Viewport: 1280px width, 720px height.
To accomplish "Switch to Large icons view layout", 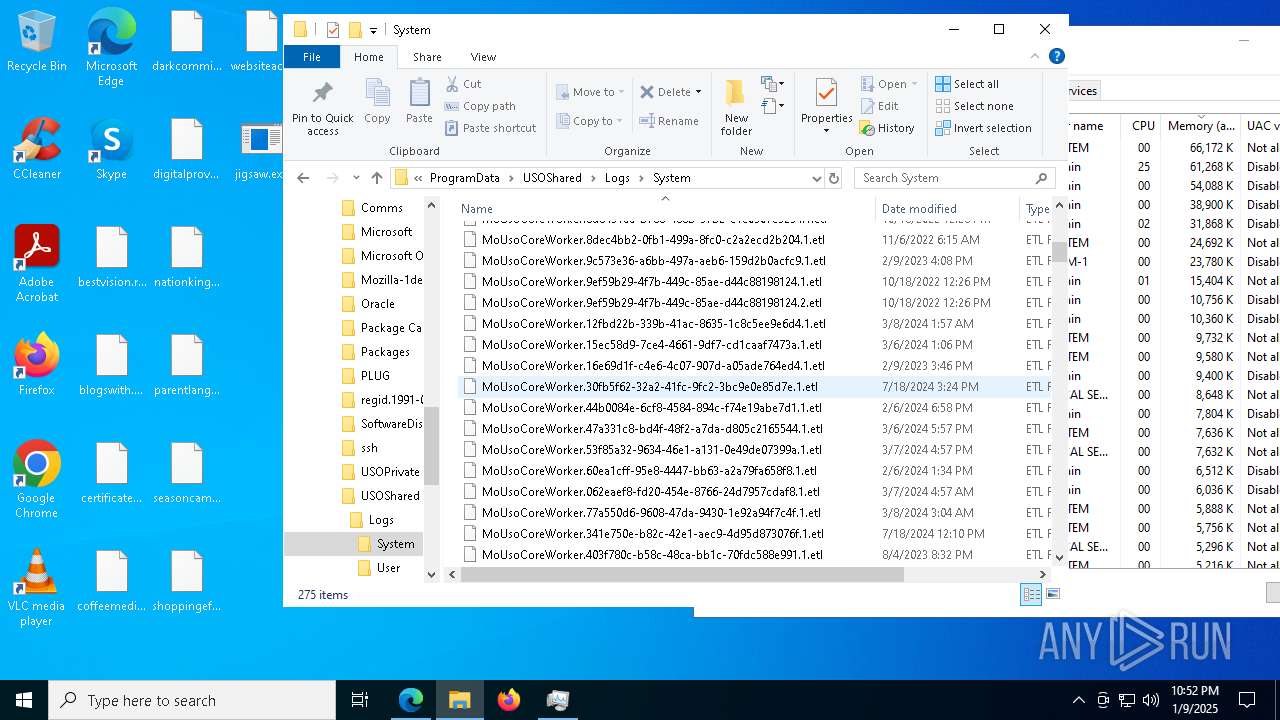I will tap(1052, 594).
